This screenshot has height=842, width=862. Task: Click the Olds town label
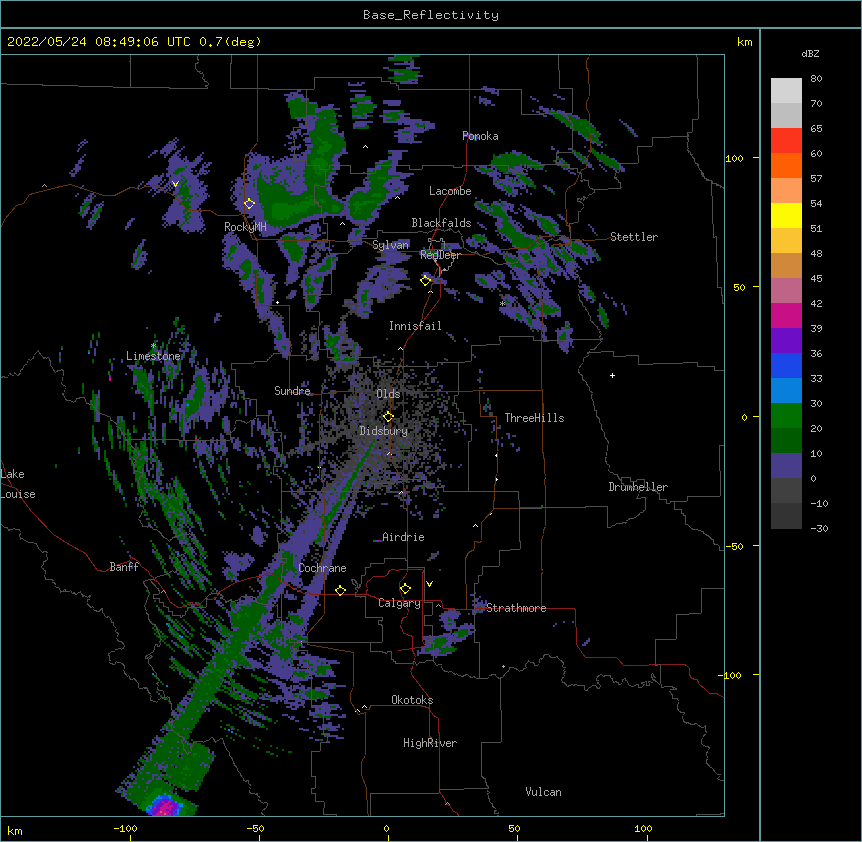[388, 394]
